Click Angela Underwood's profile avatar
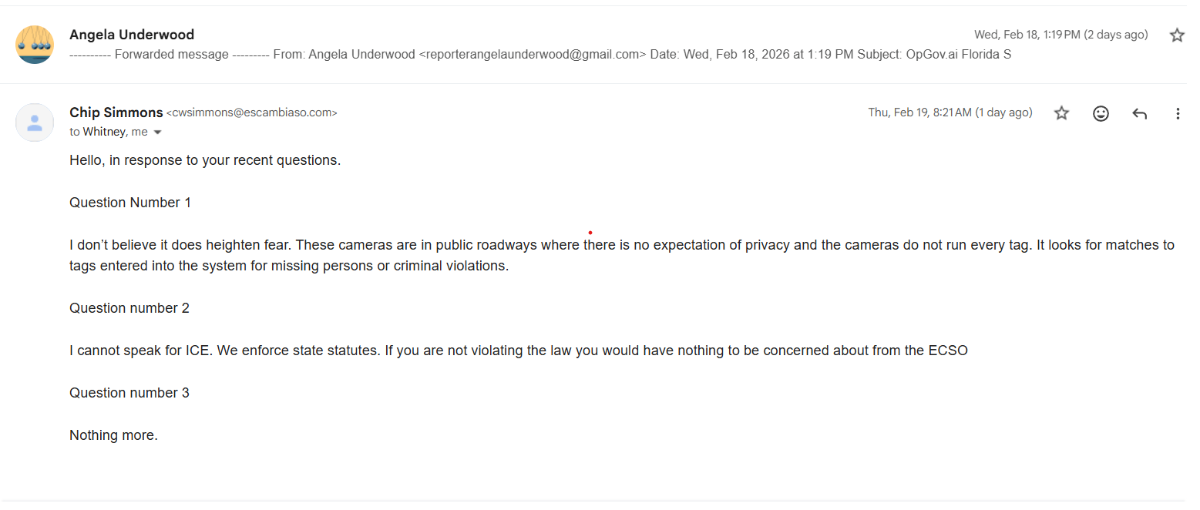Image resolution: width=1200 pixels, height=510 pixels. (35, 44)
